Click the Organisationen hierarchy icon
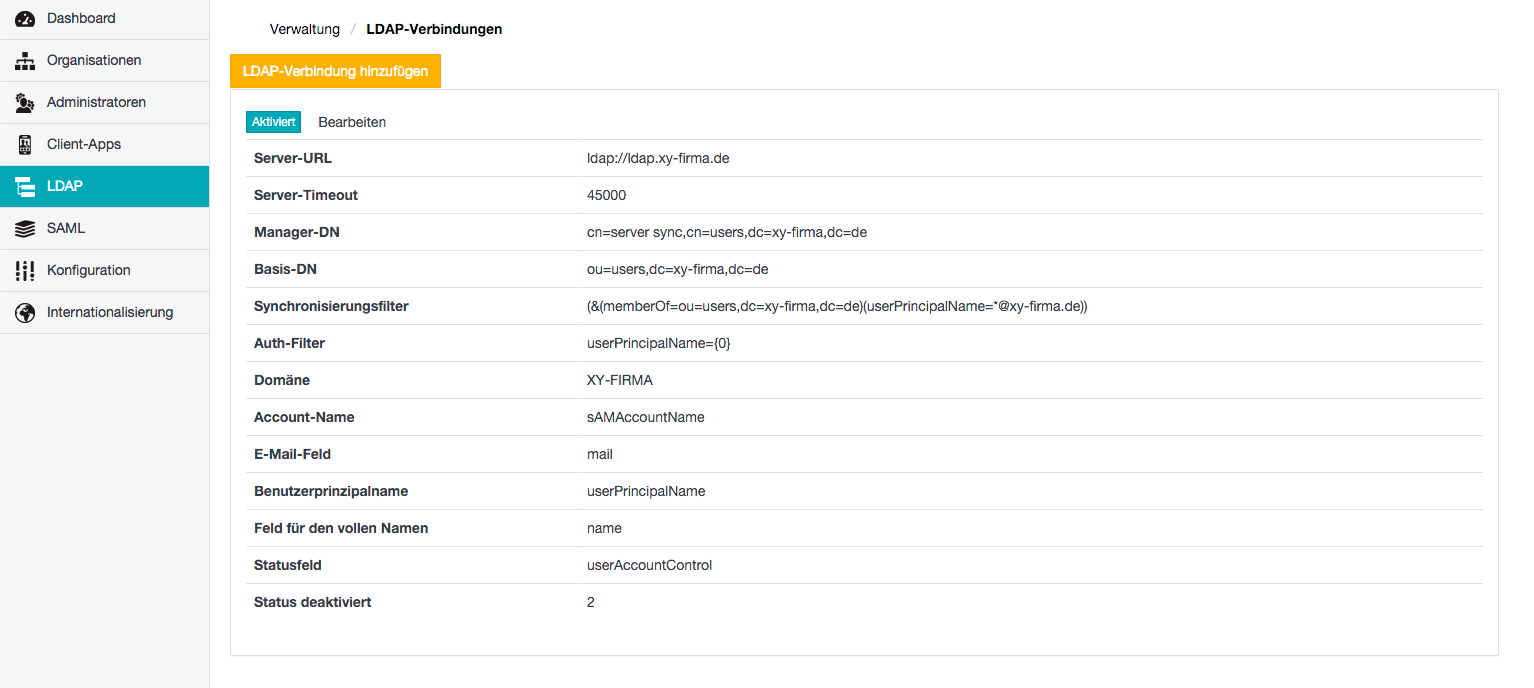1534x688 pixels. [25, 61]
